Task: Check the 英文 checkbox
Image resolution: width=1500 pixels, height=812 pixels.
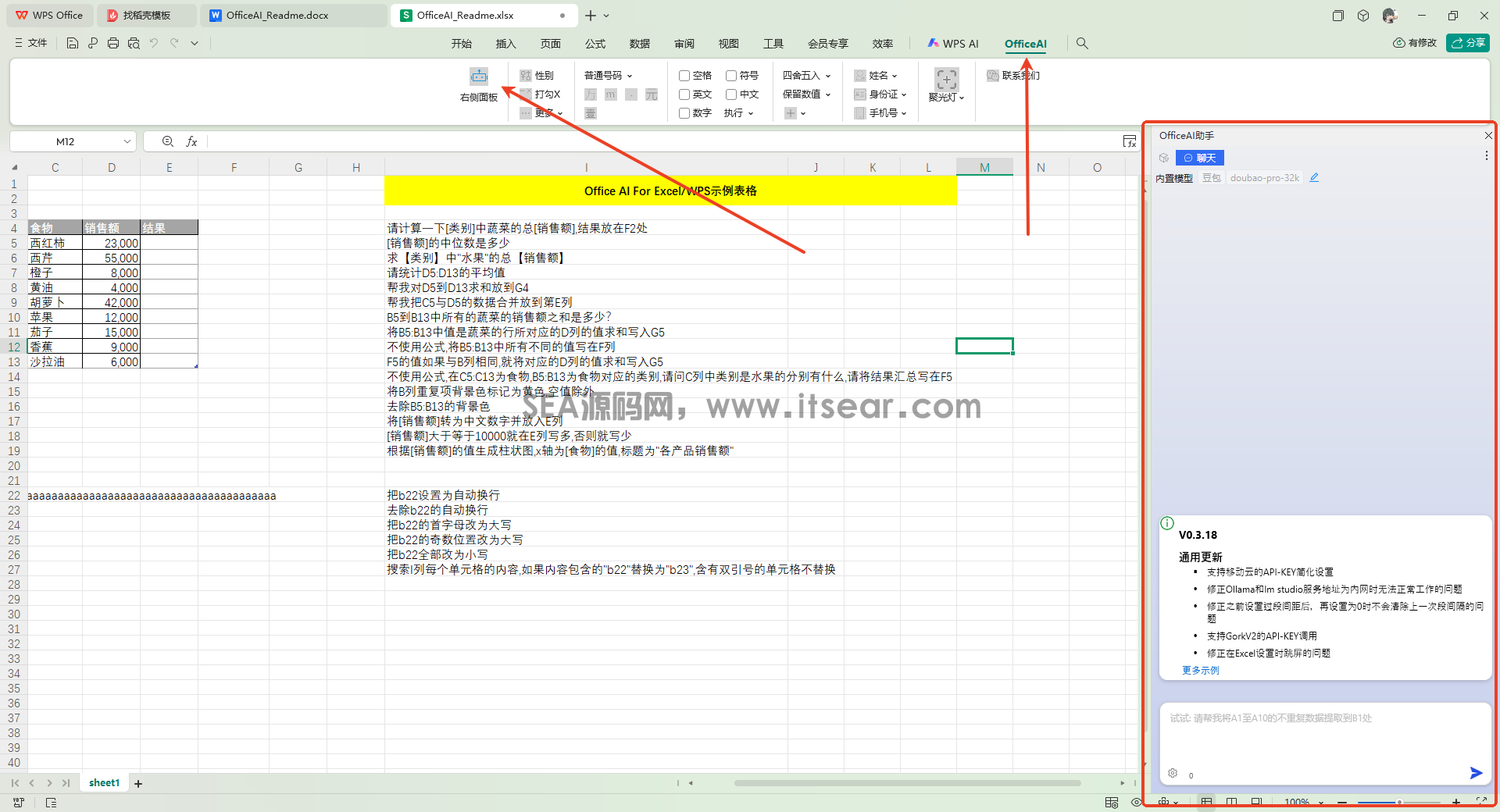Action: [684, 94]
